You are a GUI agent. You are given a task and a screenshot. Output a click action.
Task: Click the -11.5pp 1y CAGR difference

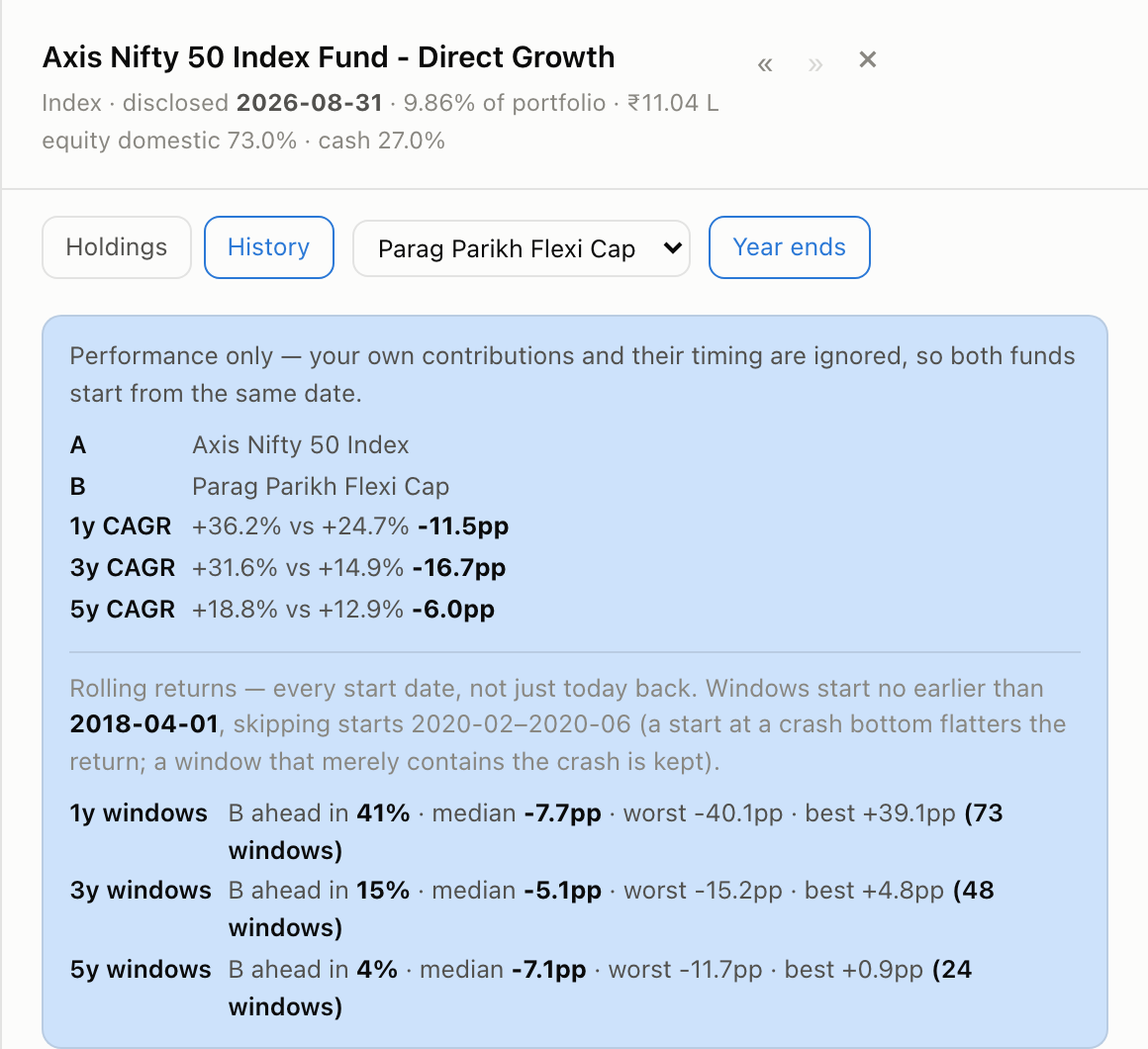(463, 526)
